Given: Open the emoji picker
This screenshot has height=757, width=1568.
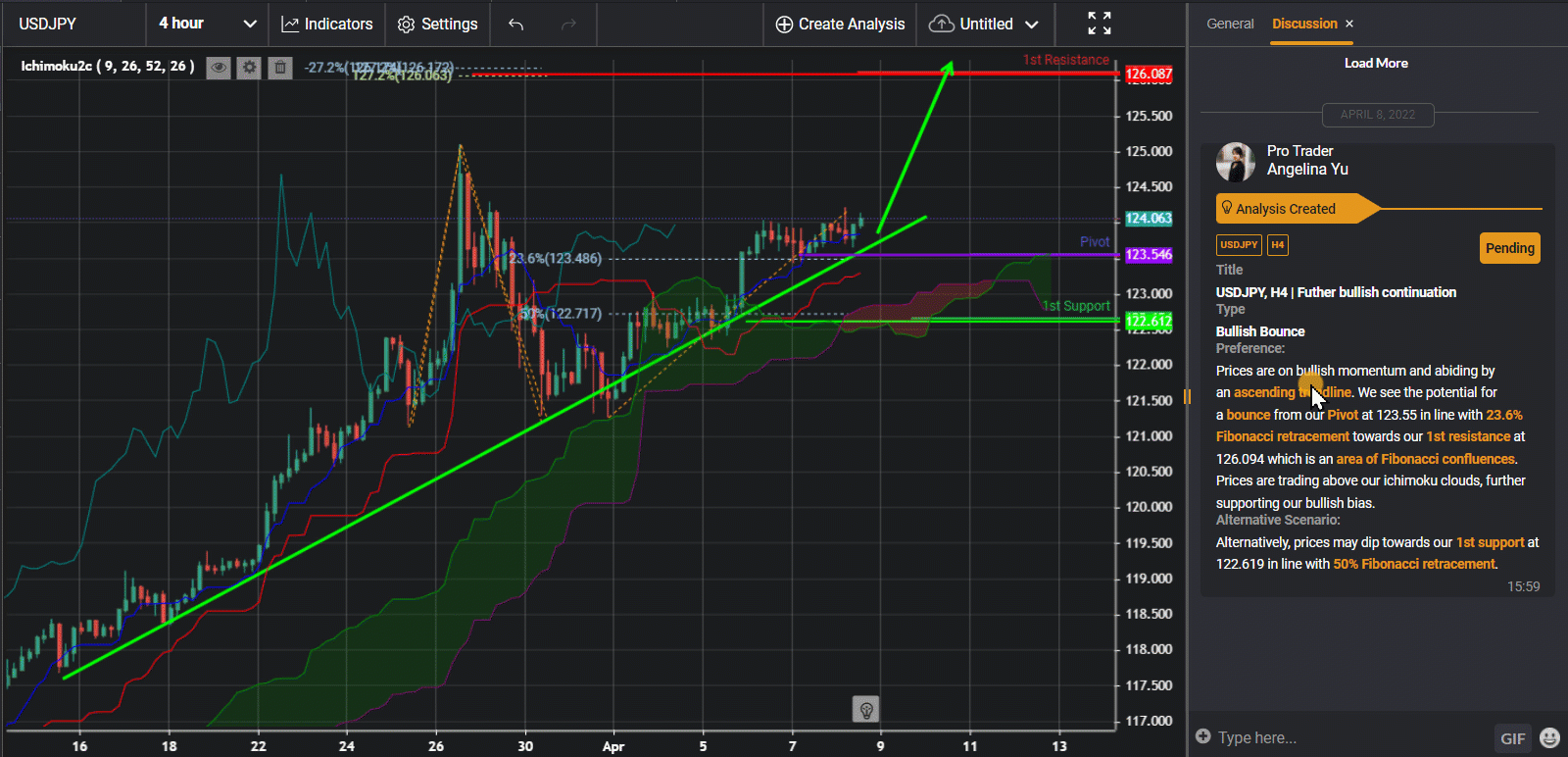Looking at the screenshot, I should pos(1549,737).
